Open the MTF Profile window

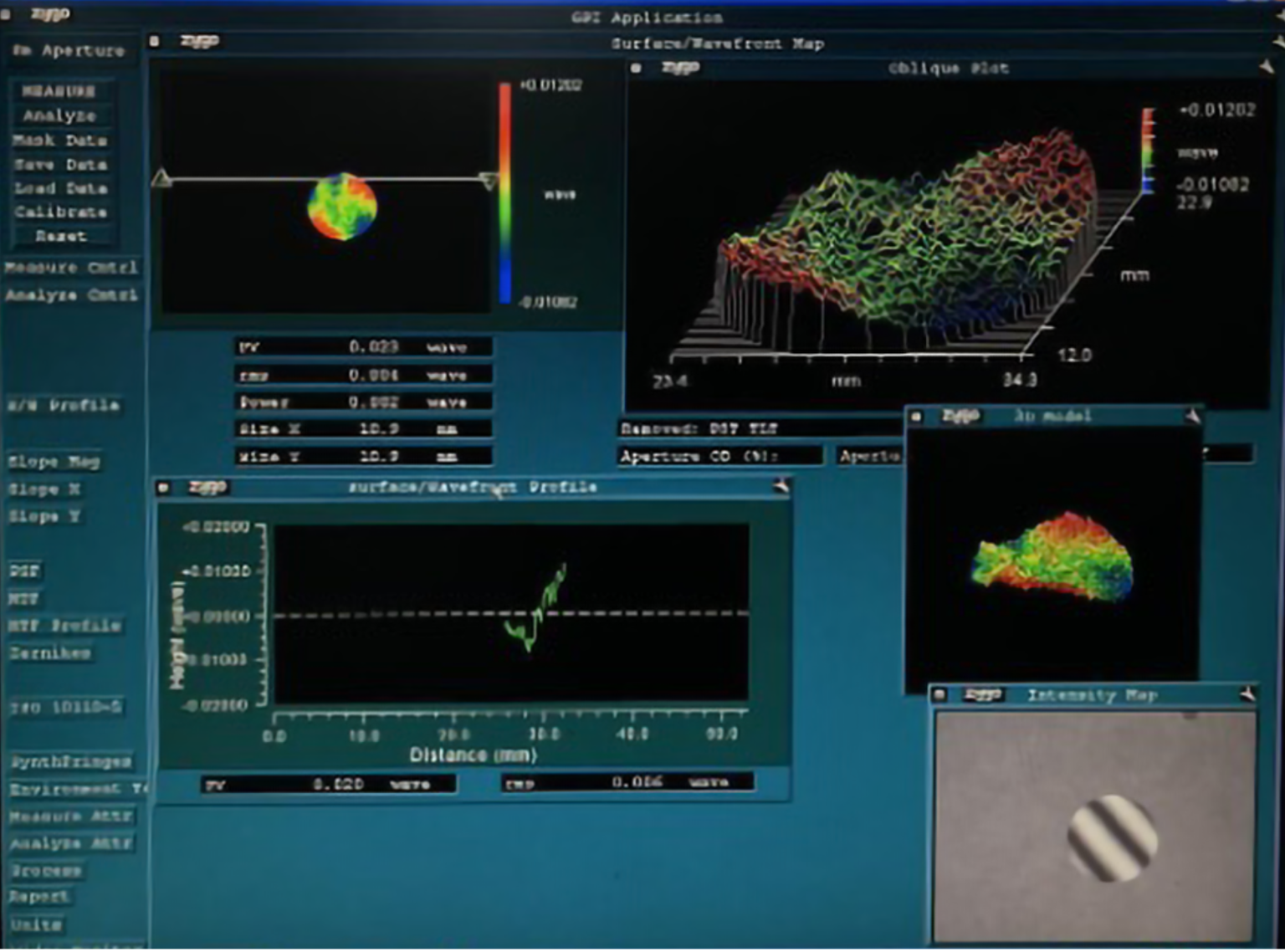click(x=64, y=626)
